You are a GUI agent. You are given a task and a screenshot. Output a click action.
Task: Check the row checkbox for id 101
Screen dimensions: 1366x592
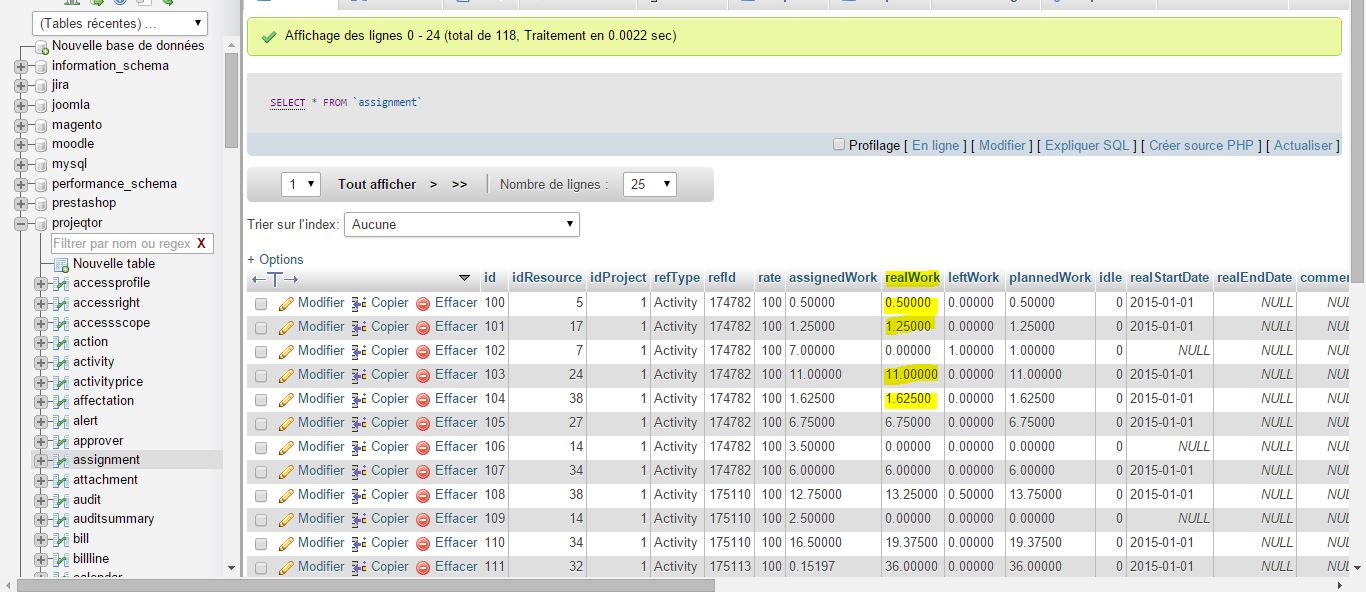pos(261,327)
